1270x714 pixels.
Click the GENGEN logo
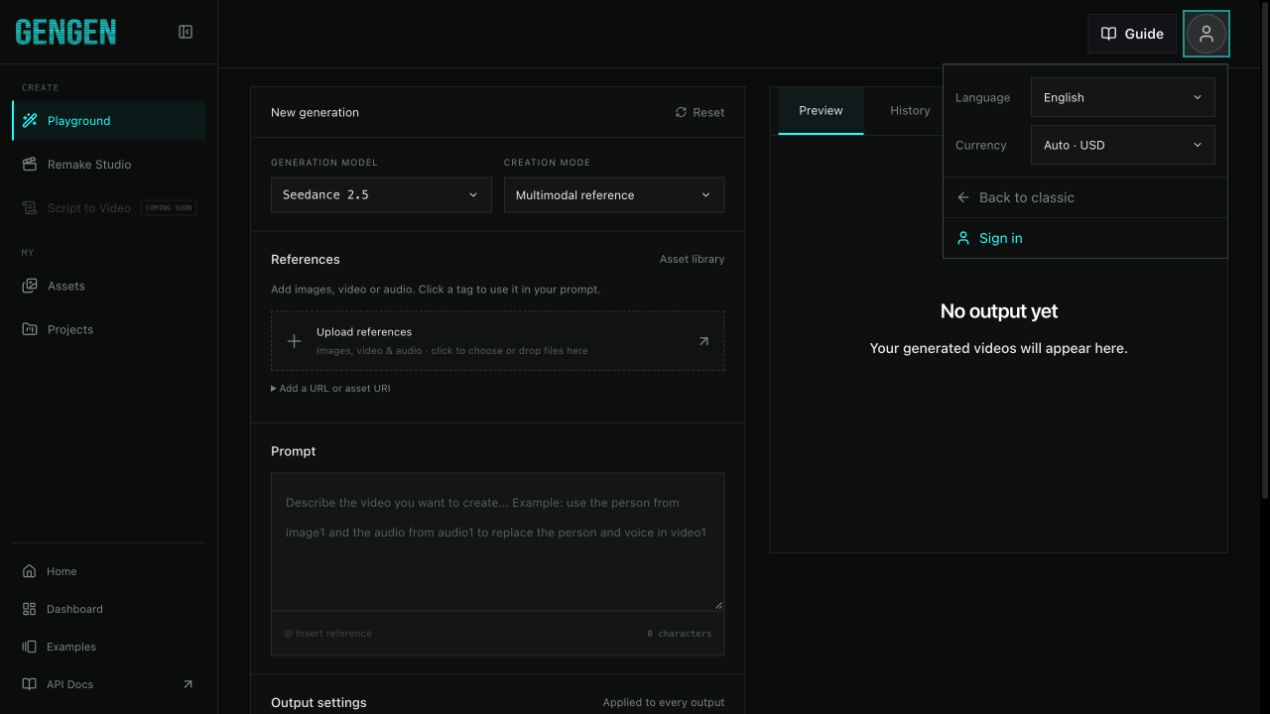66,32
